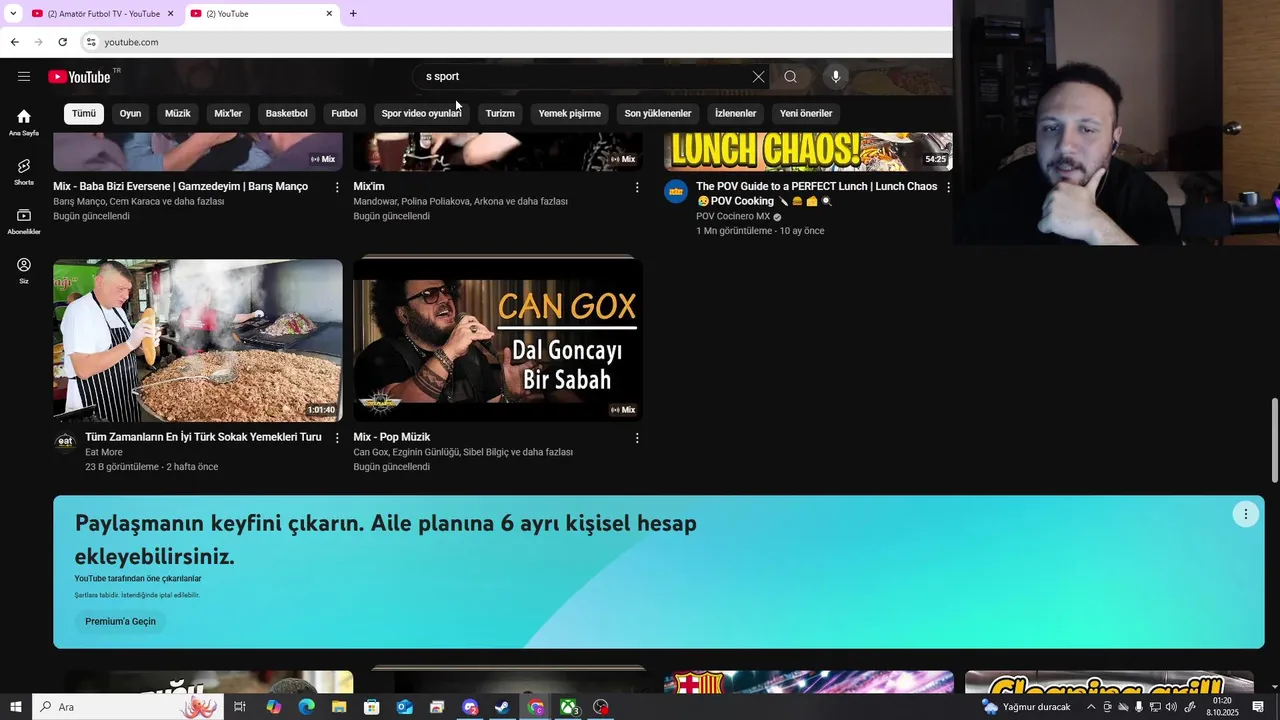Visit the POV Cocinero MX channel name
This screenshot has height=720, width=1280.
pyautogui.click(x=733, y=216)
